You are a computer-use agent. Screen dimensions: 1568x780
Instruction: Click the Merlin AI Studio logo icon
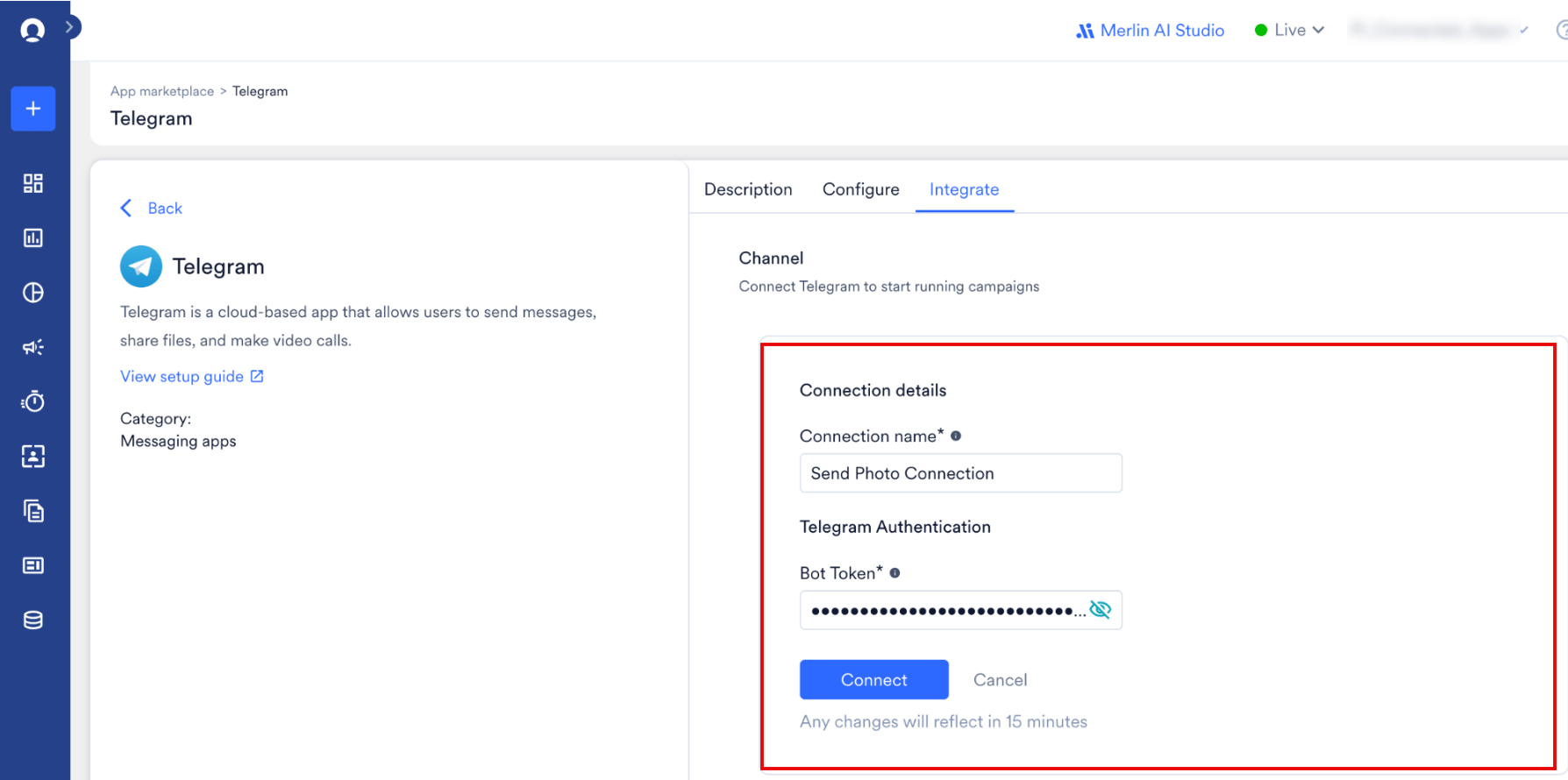tap(1085, 31)
